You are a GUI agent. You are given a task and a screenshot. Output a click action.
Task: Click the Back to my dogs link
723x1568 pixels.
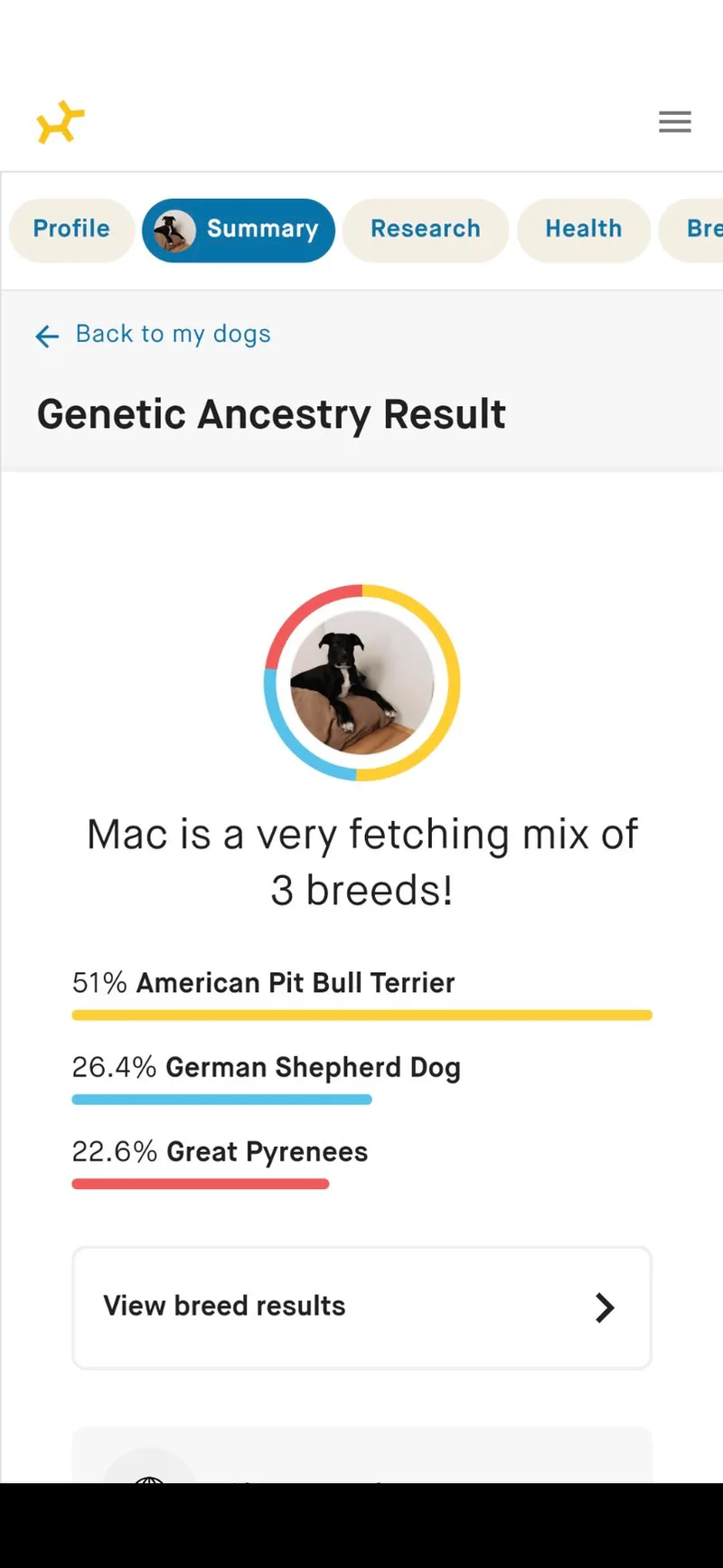tap(173, 335)
